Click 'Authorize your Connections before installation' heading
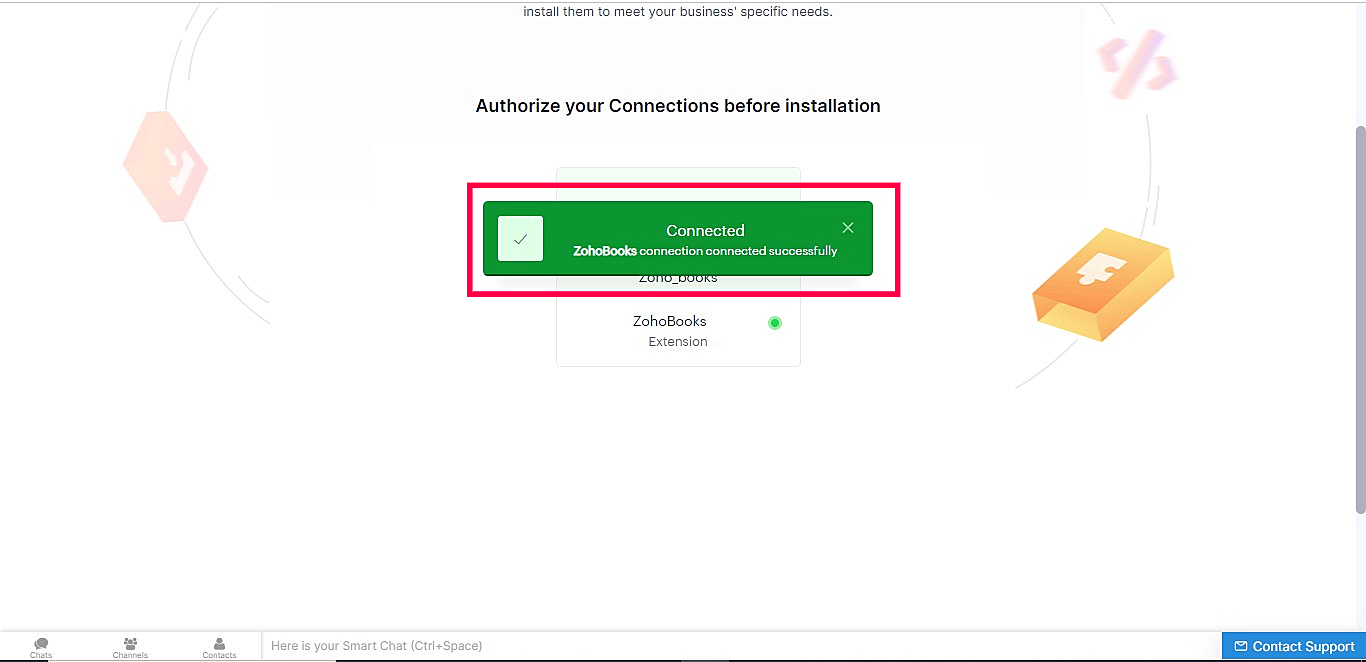 point(678,106)
